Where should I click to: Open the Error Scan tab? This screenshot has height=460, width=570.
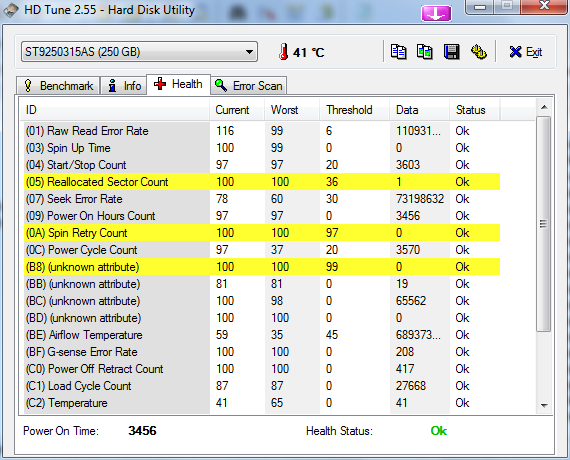coord(249,86)
